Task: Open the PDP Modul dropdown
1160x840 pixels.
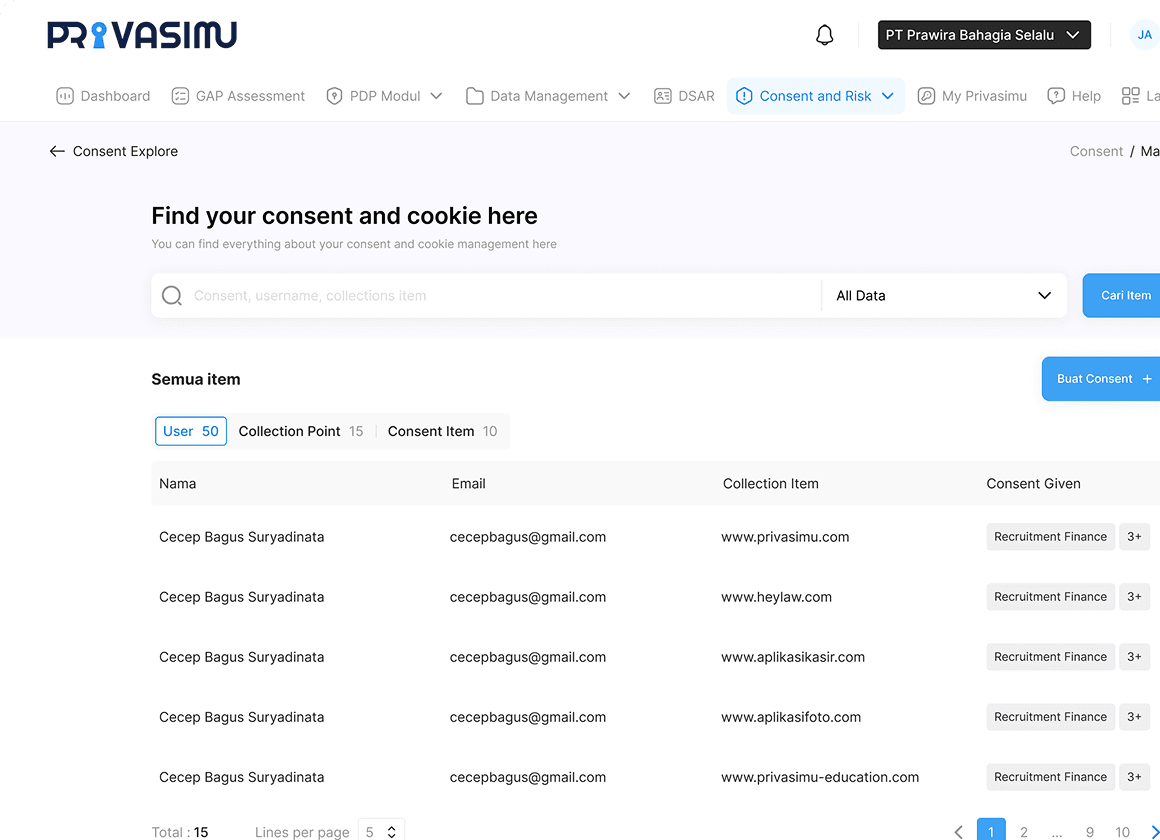Action: 385,95
